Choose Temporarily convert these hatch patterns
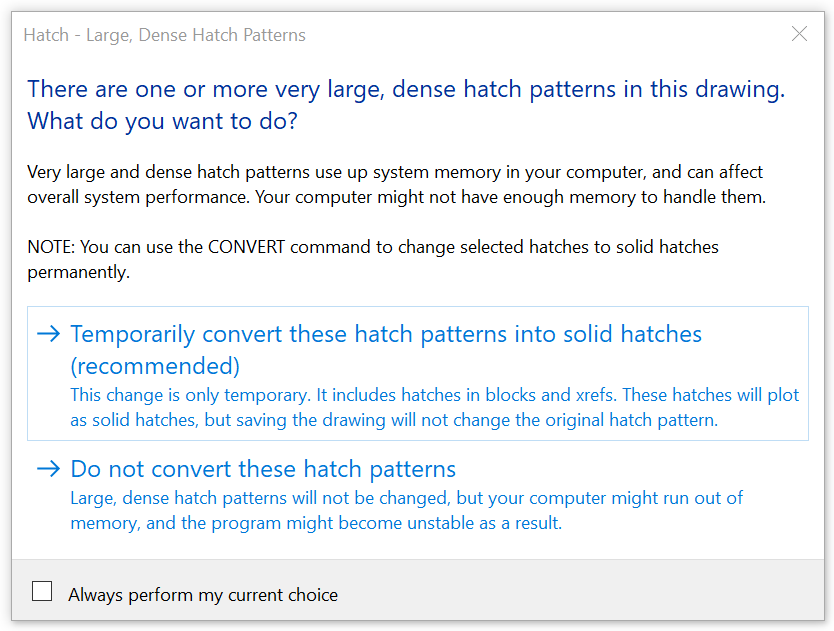Image resolution: width=834 pixels, height=631 pixels. point(386,334)
